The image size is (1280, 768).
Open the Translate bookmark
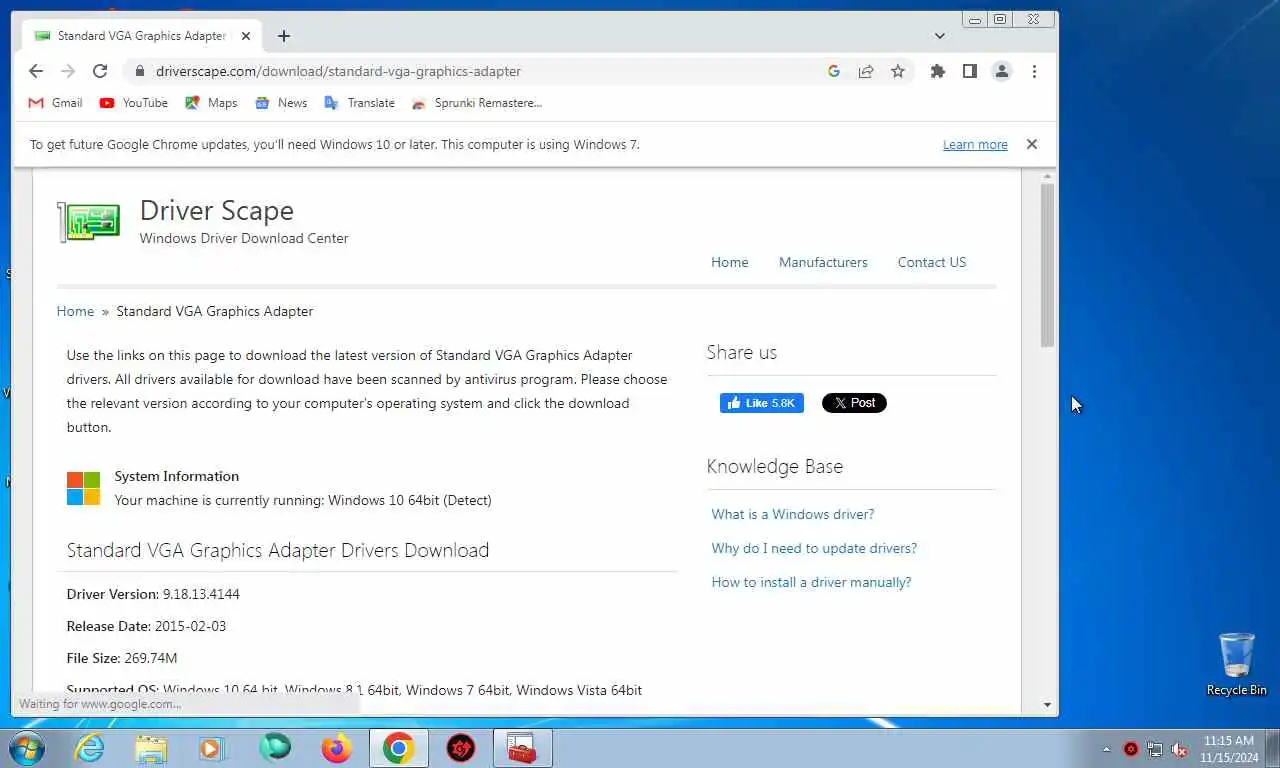tap(359, 103)
